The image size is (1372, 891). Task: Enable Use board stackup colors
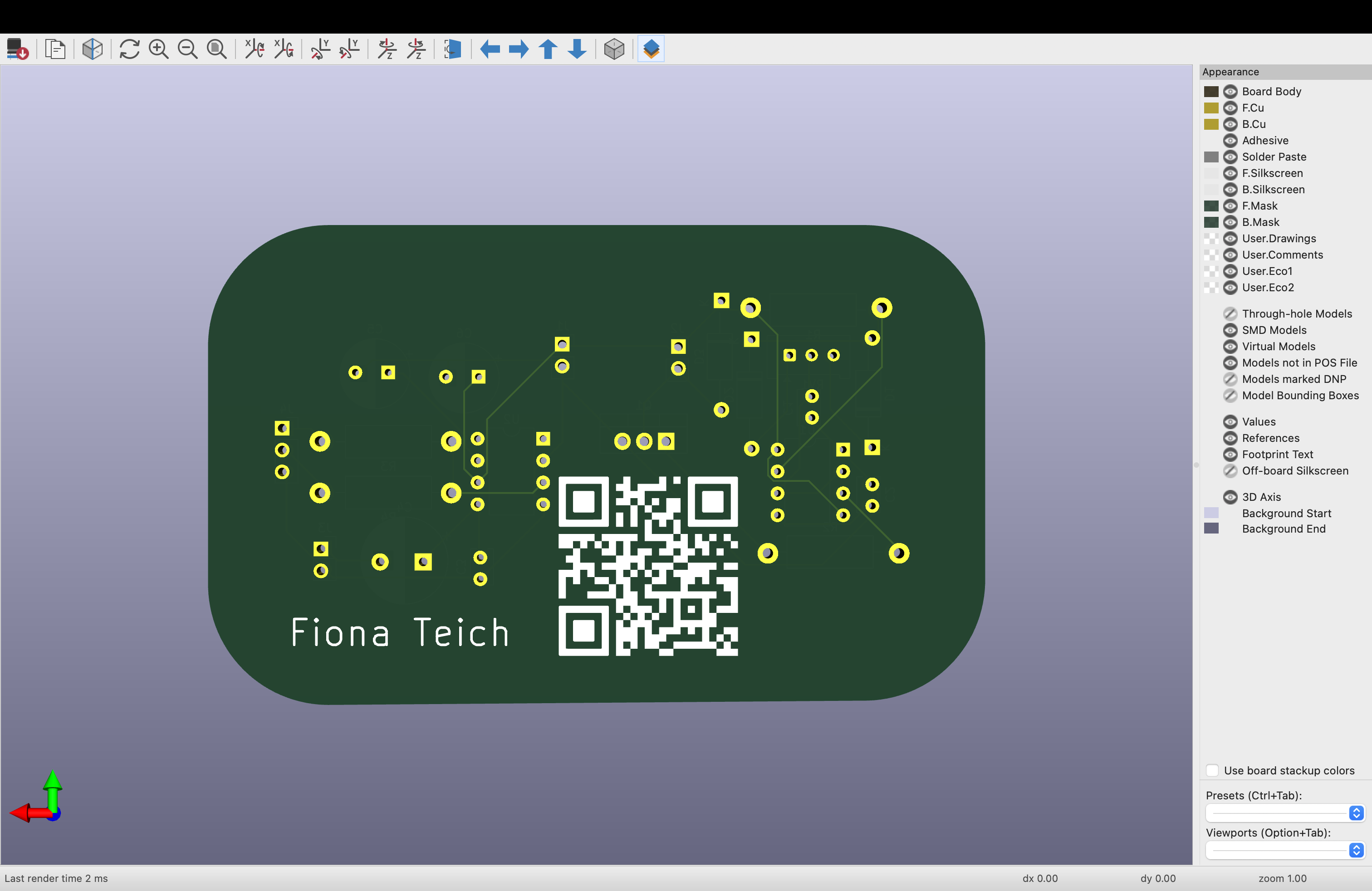1212,770
